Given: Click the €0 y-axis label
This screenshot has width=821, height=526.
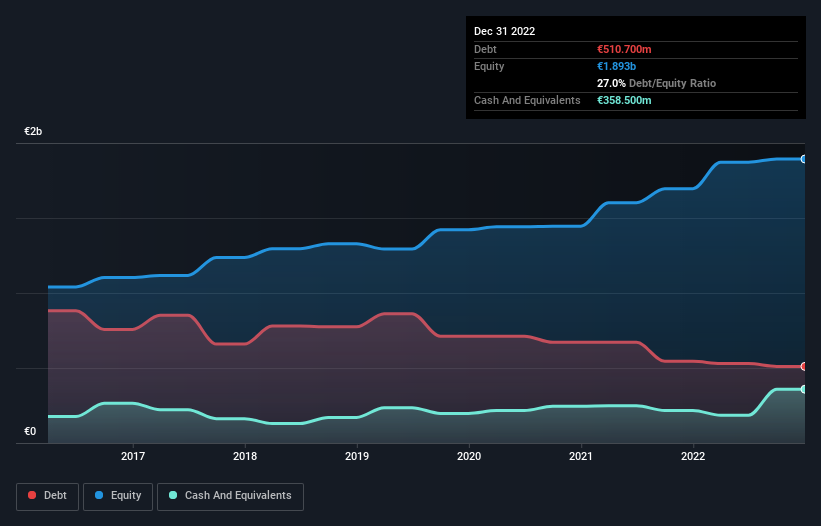Looking at the screenshot, I should pos(30,432).
